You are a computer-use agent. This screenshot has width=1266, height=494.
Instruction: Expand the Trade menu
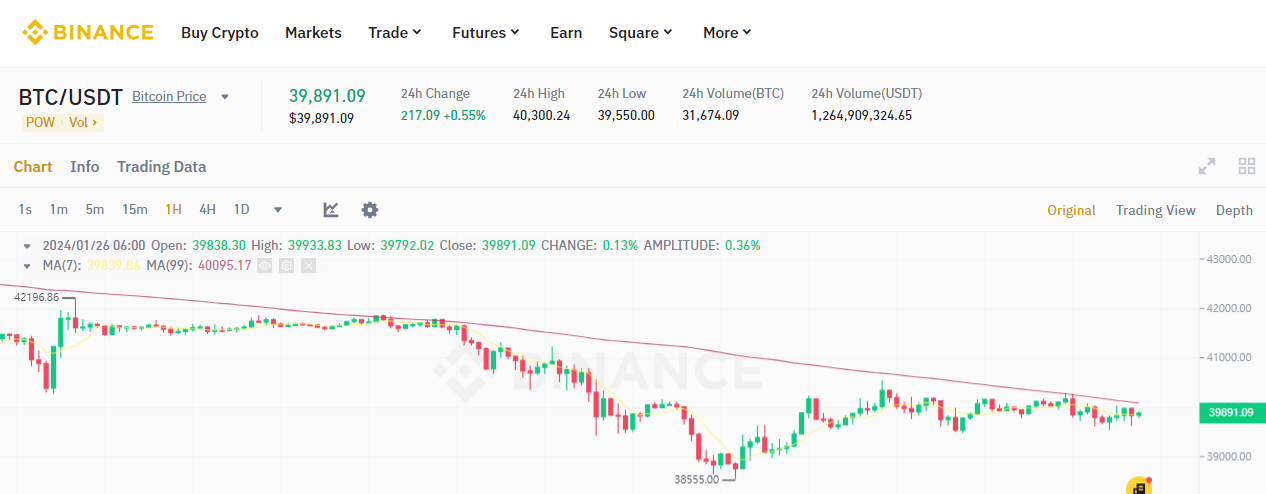point(395,32)
